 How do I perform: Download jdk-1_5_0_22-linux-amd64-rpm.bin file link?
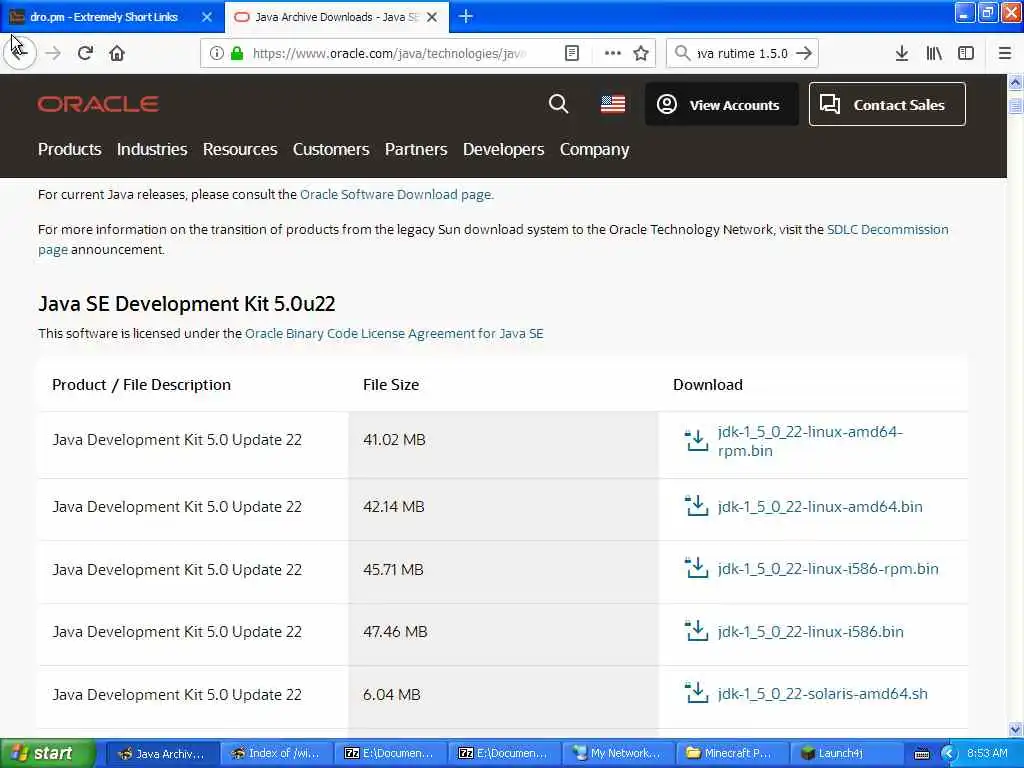pos(810,441)
